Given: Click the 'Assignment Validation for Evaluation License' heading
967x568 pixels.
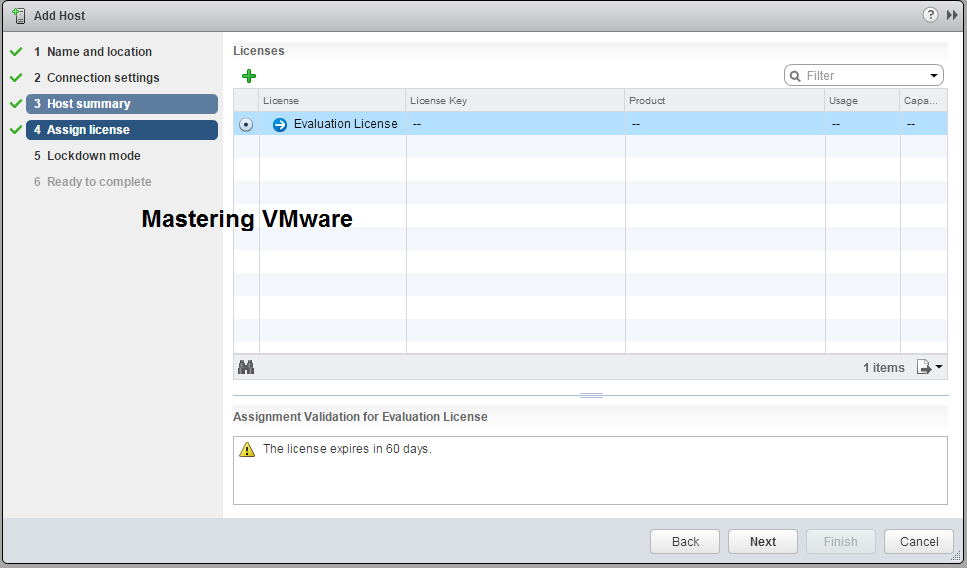Looking at the screenshot, I should [x=360, y=417].
